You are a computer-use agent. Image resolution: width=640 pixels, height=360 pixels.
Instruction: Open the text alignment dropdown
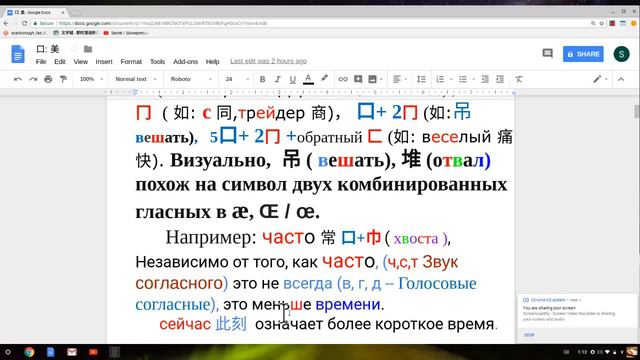[x=400, y=79]
